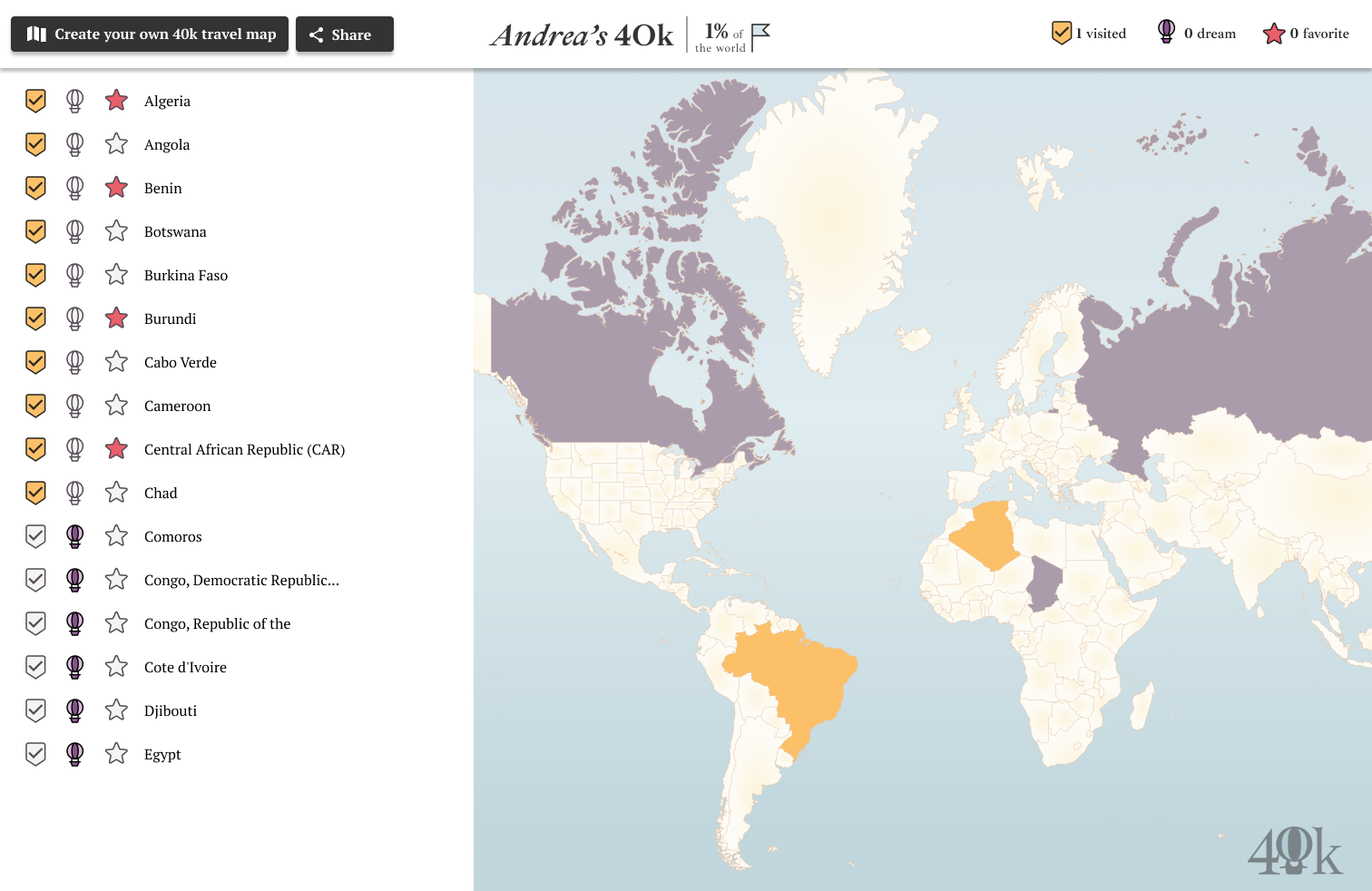Open the Share button
Screen dimensions: 1372x891
click(x=345, y=34)
